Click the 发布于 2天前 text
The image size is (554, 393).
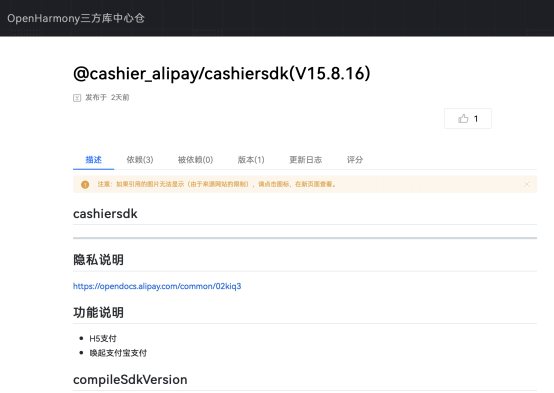[107, 98]
